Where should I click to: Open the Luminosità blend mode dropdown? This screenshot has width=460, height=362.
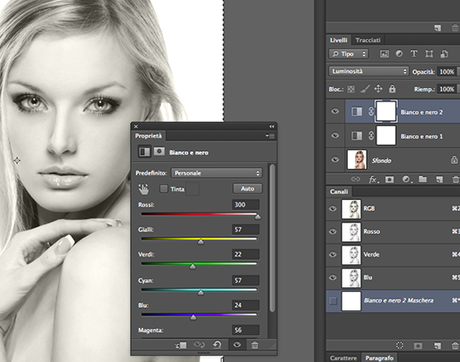pyautogui.click(x=368, y=71)
